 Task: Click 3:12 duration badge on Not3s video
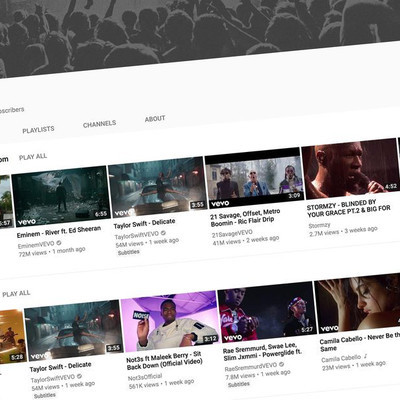coord(211,339)
